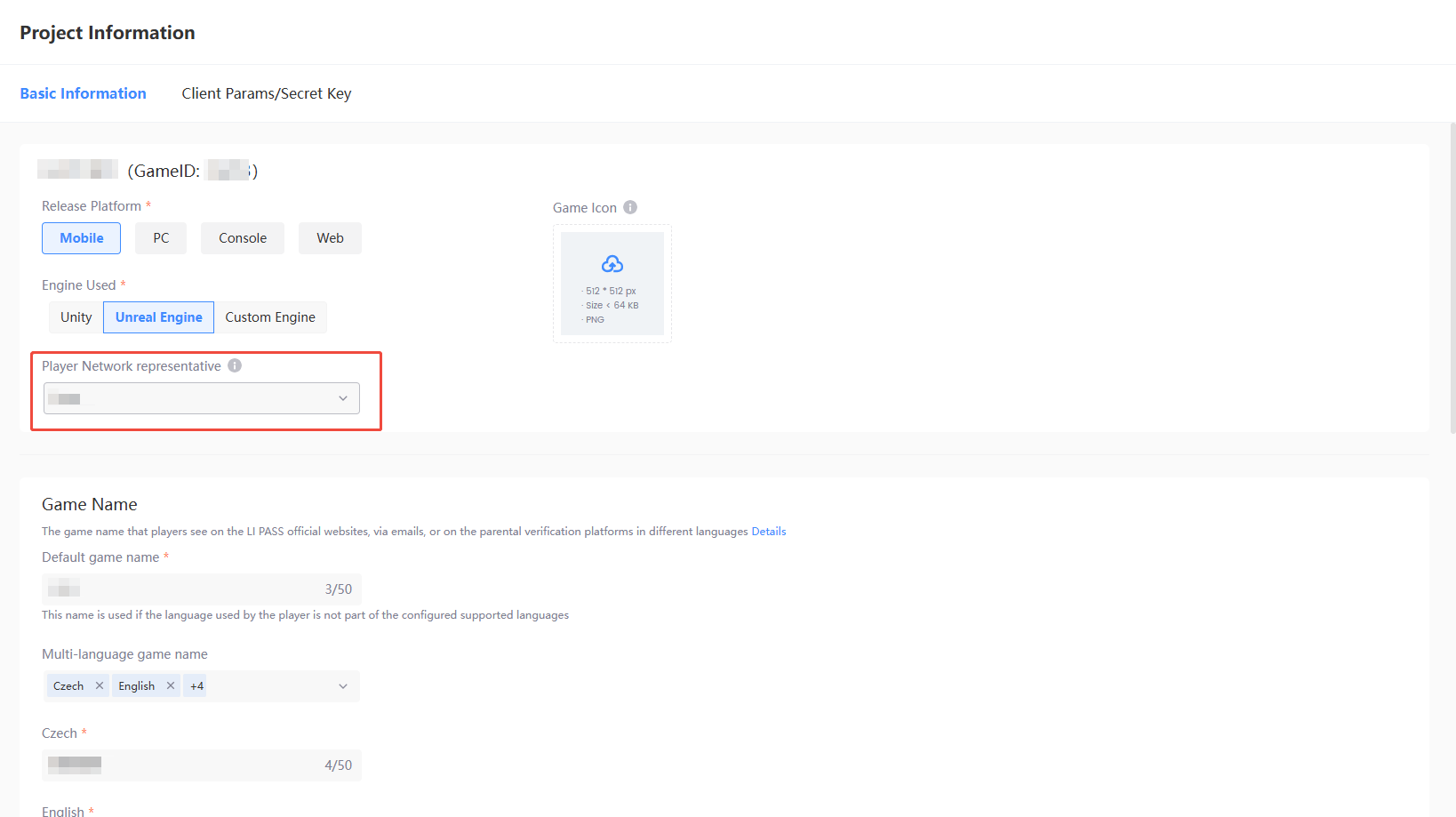Click the Player Network representative info icon
The height and width of the screenshot is (817, 1456).
coord(235,365)
